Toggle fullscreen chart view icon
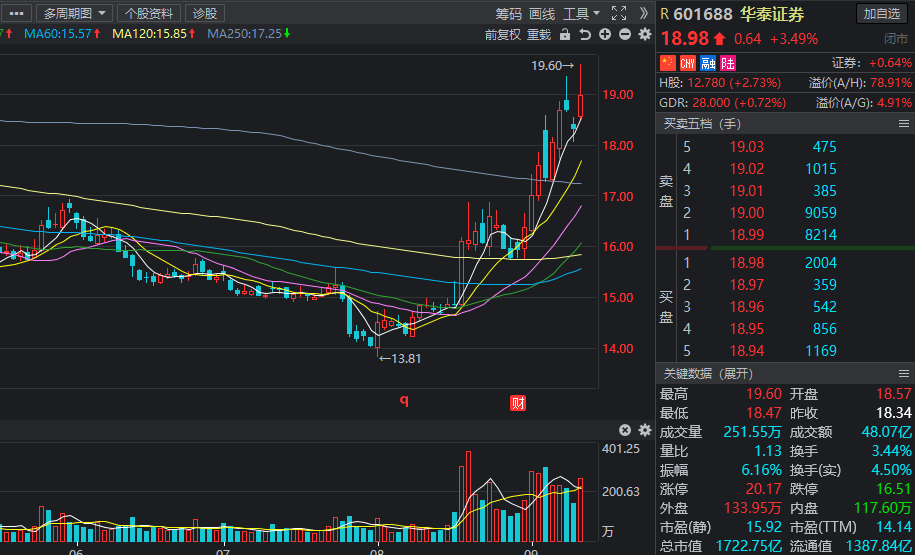This screenshot has height=555, width=915. tap(619, 13)
